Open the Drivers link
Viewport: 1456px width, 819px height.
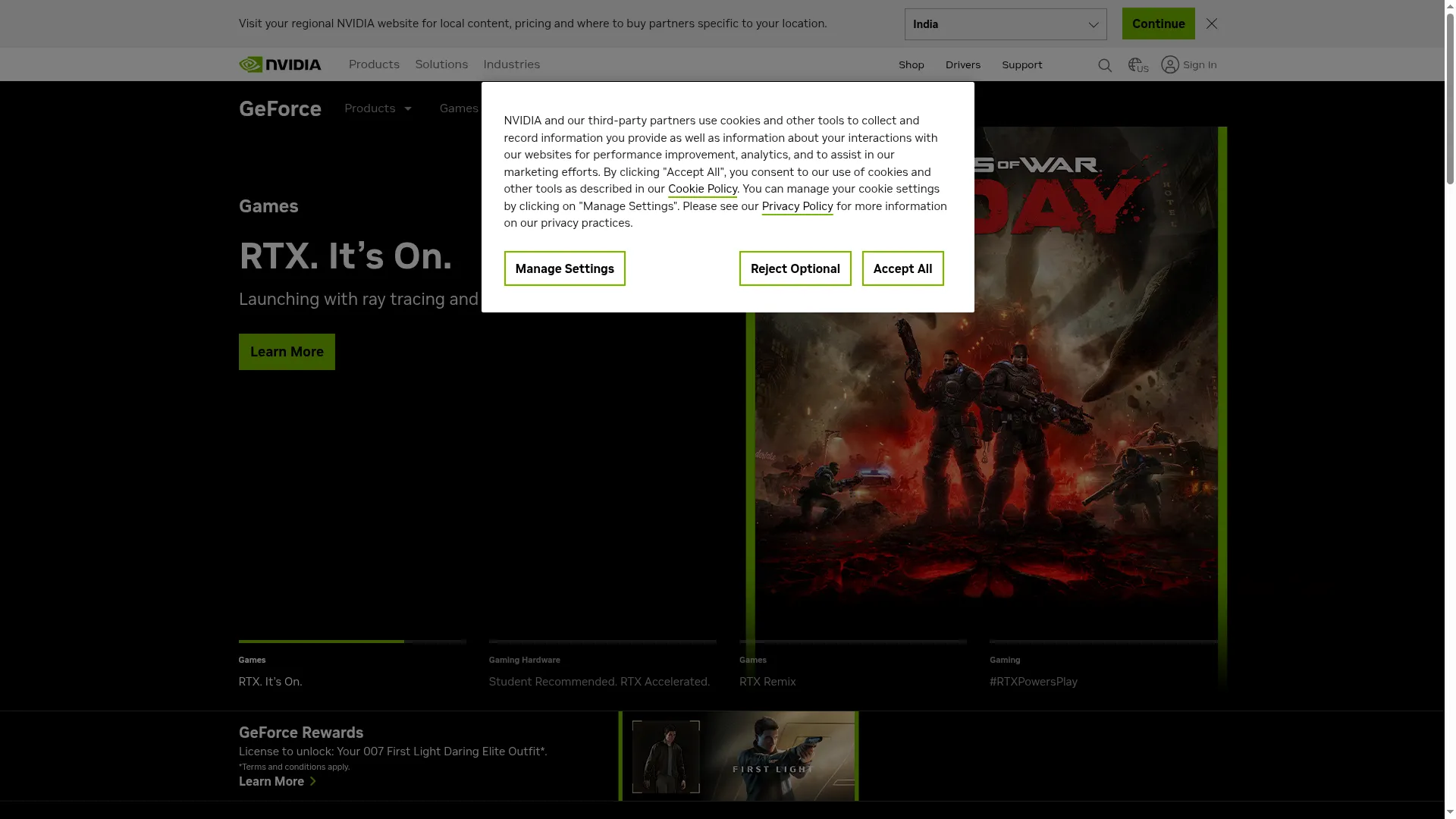[x=963, y=65]
